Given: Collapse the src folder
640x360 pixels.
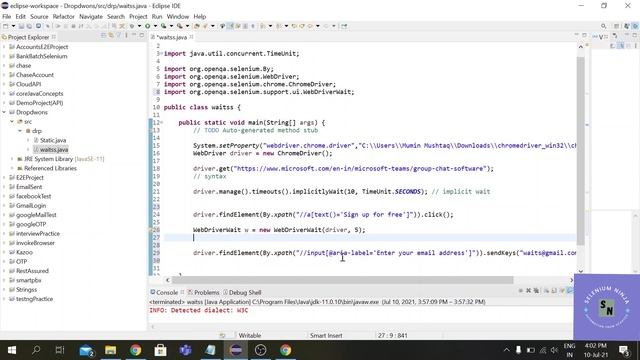Looking at the screenshot, I should [12, 122].
